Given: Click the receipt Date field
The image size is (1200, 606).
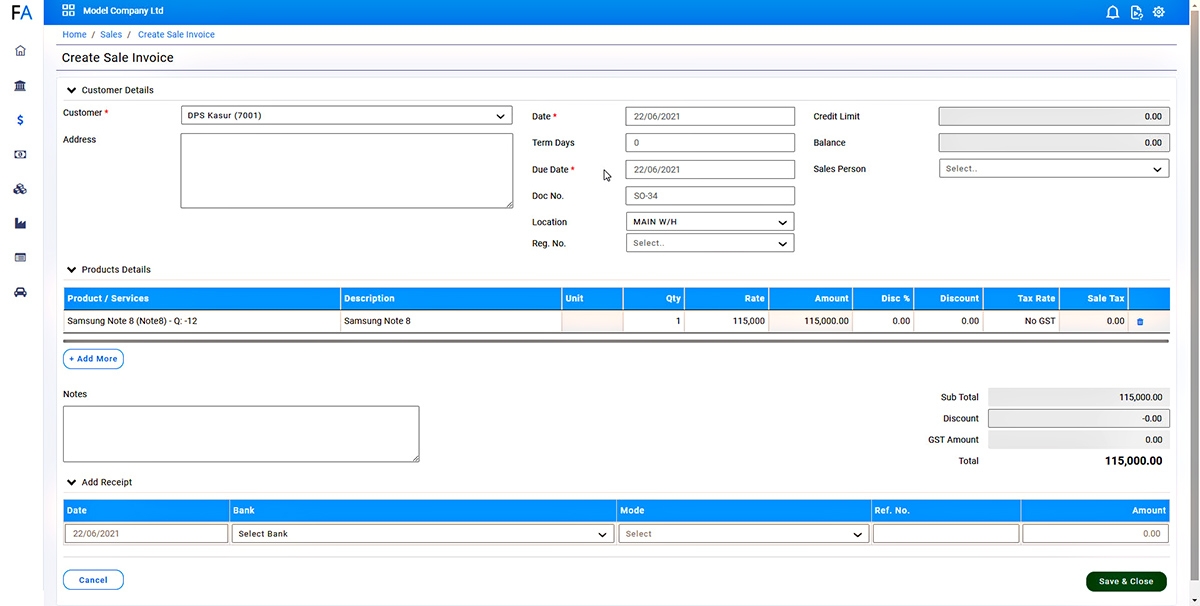Looking at the screenshot, I should [146, 534].
